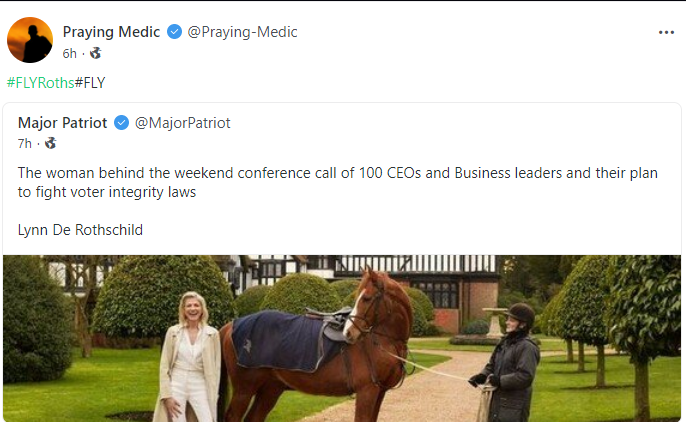Open the @Praying-Medic handle link

[x=242, y=32]
